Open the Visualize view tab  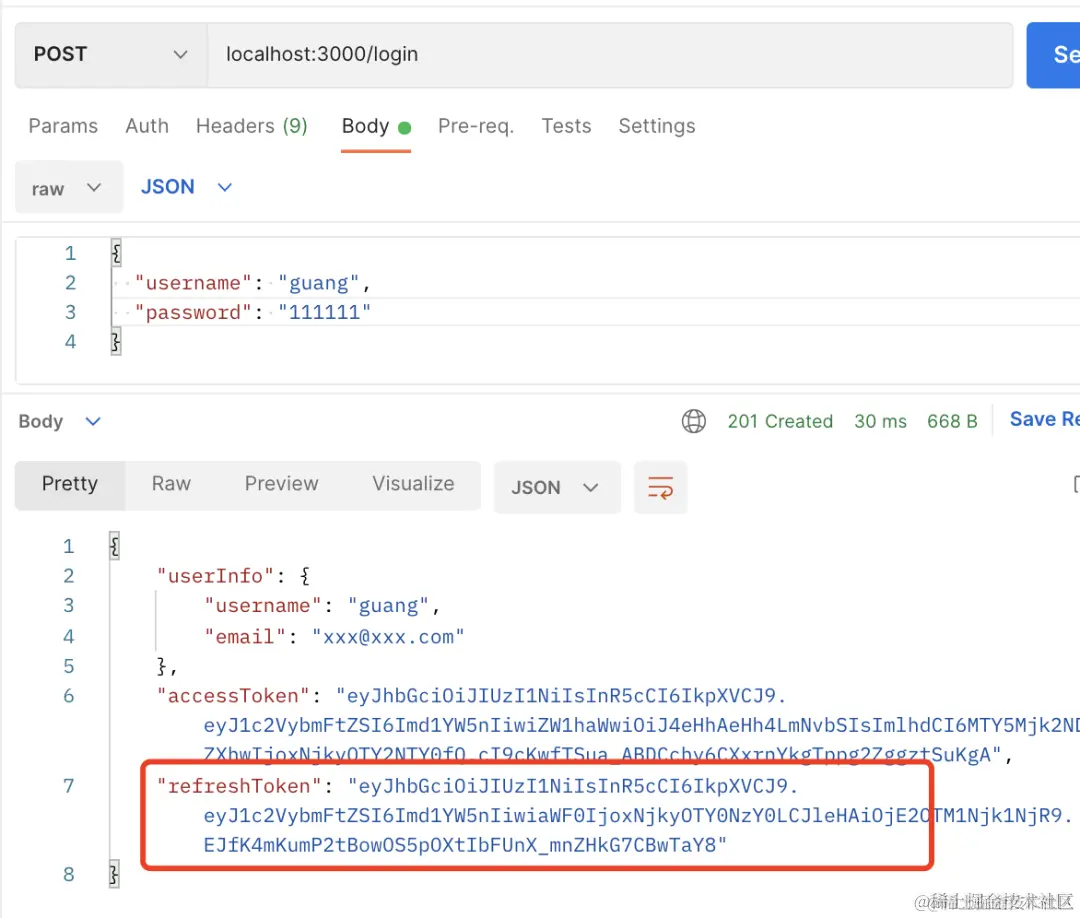point(413,483)
